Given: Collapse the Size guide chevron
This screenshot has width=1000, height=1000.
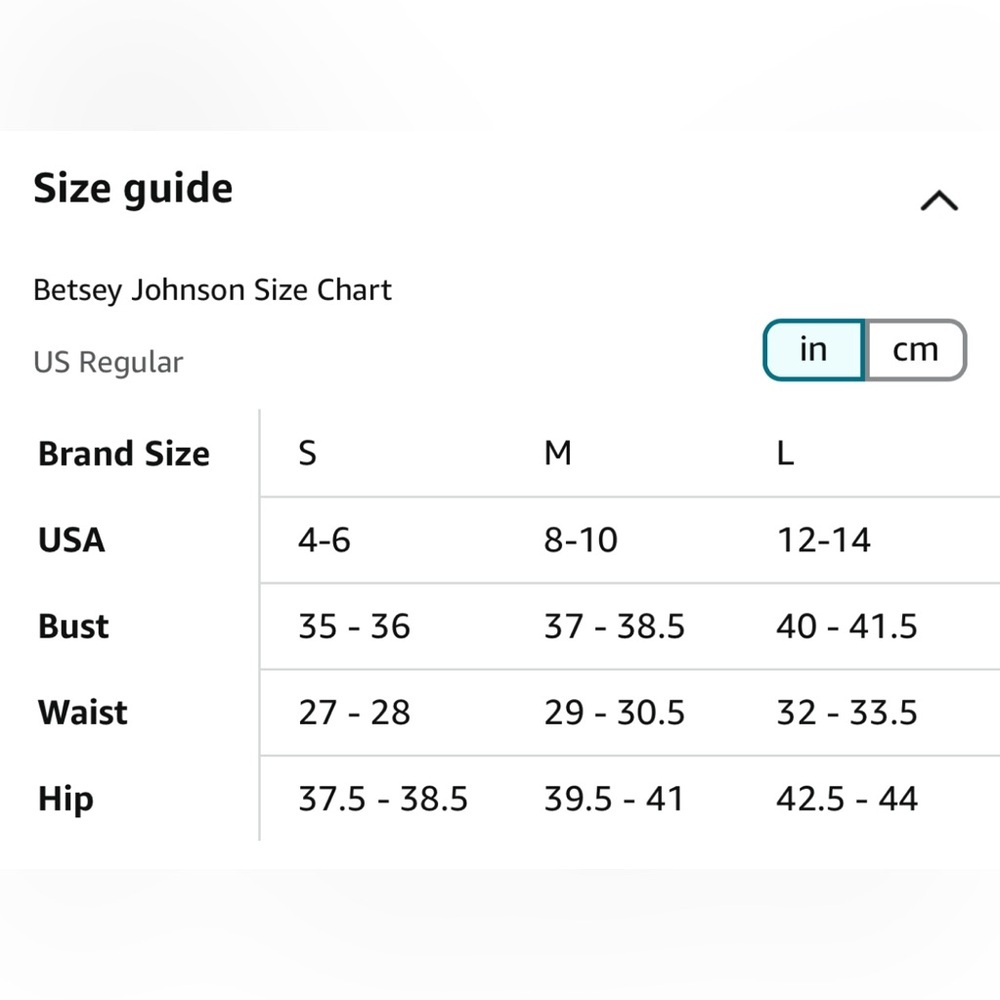Looking at the screenshot, I should [938, 201].
